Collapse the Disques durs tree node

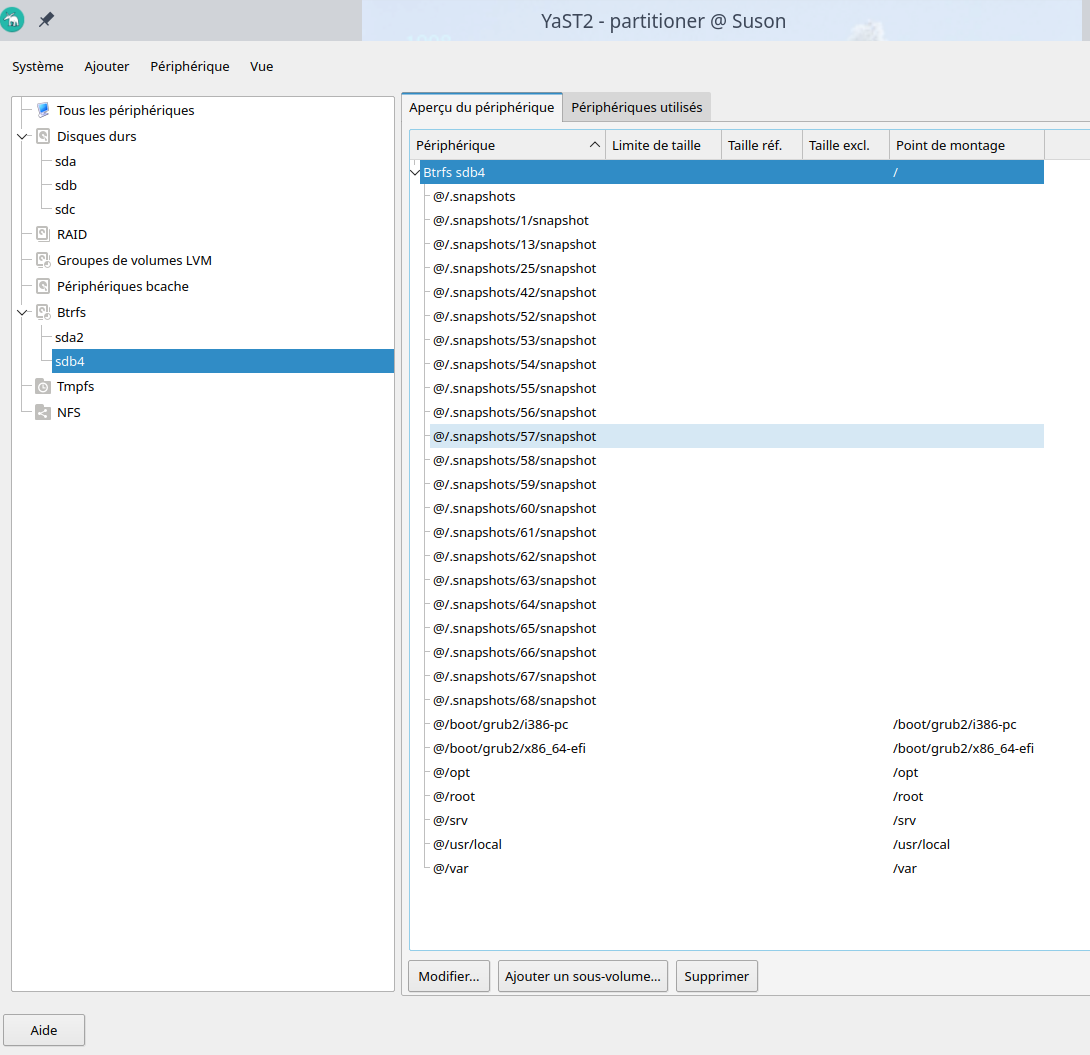click(x=22, y=136)
